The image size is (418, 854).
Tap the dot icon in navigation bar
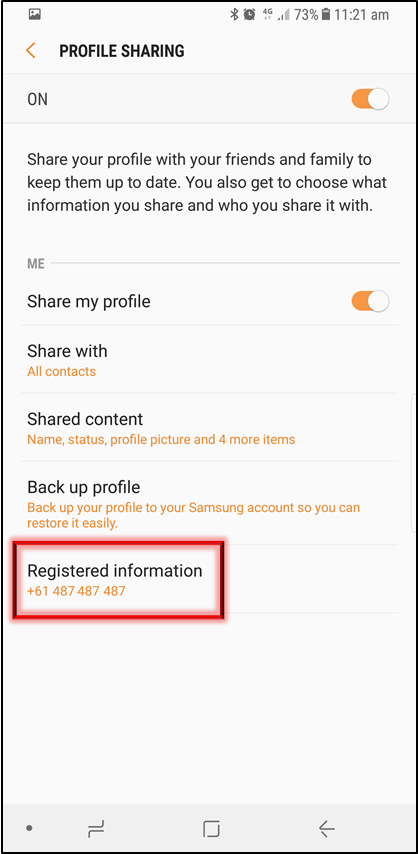pyautogui.click(x=29, y=828)
